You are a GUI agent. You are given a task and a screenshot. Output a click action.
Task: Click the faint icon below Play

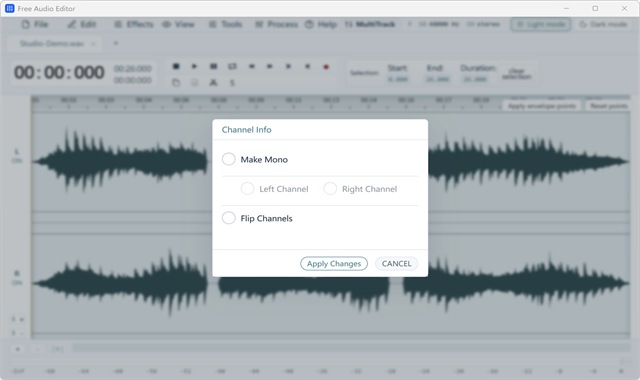[194, 83]
